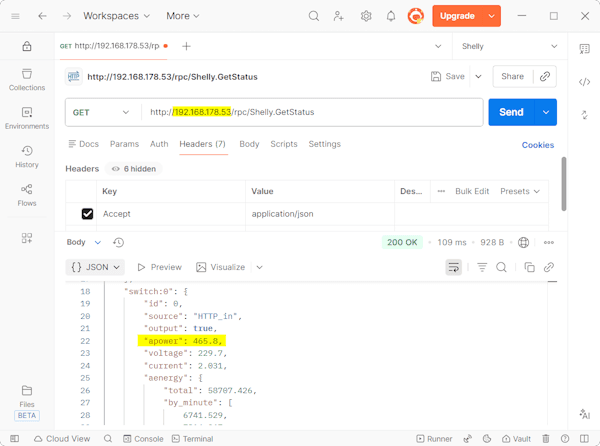Image resolution: width=600 pixels, height=446 pixels.
Task: Click the Send button
Action: (511, 112)
